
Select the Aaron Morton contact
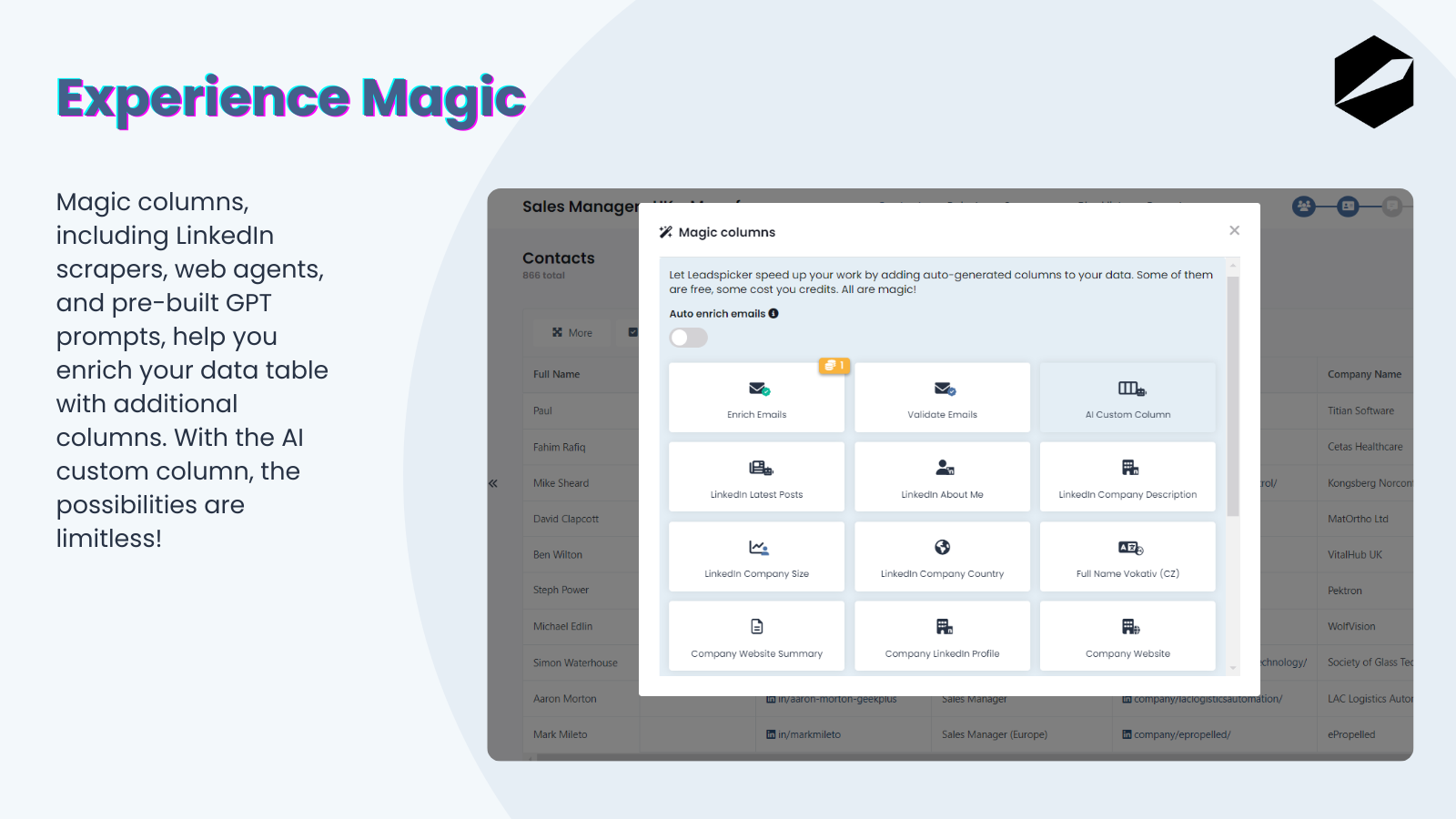(565, 699)
